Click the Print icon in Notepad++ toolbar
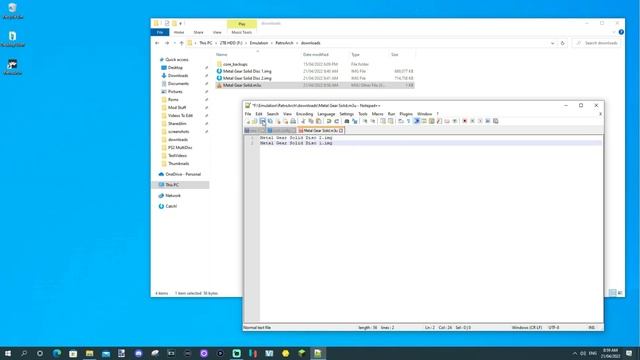Screen dimensions: 640x360 pyautogui.click(x=293, y=121)
